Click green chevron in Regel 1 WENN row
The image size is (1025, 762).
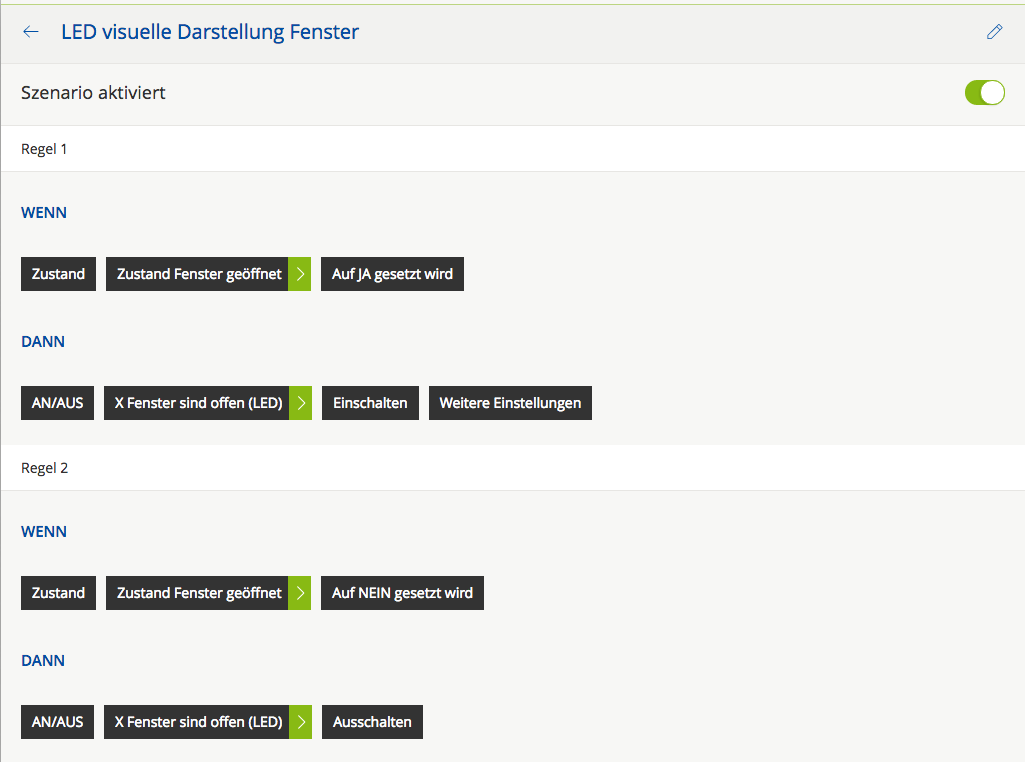click(x=300, y=274)
